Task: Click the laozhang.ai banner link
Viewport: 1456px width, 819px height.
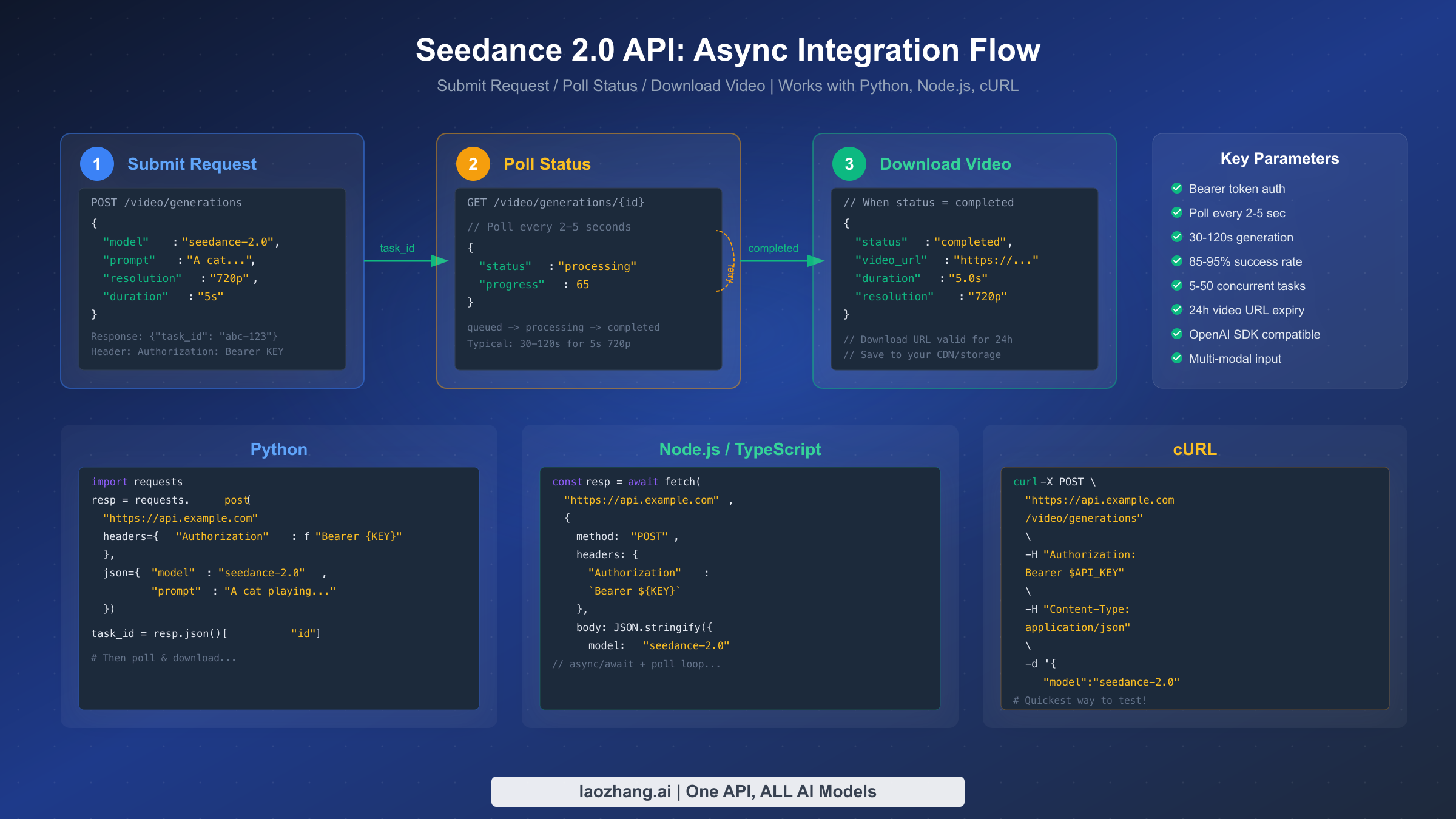Action: (727, 791)
